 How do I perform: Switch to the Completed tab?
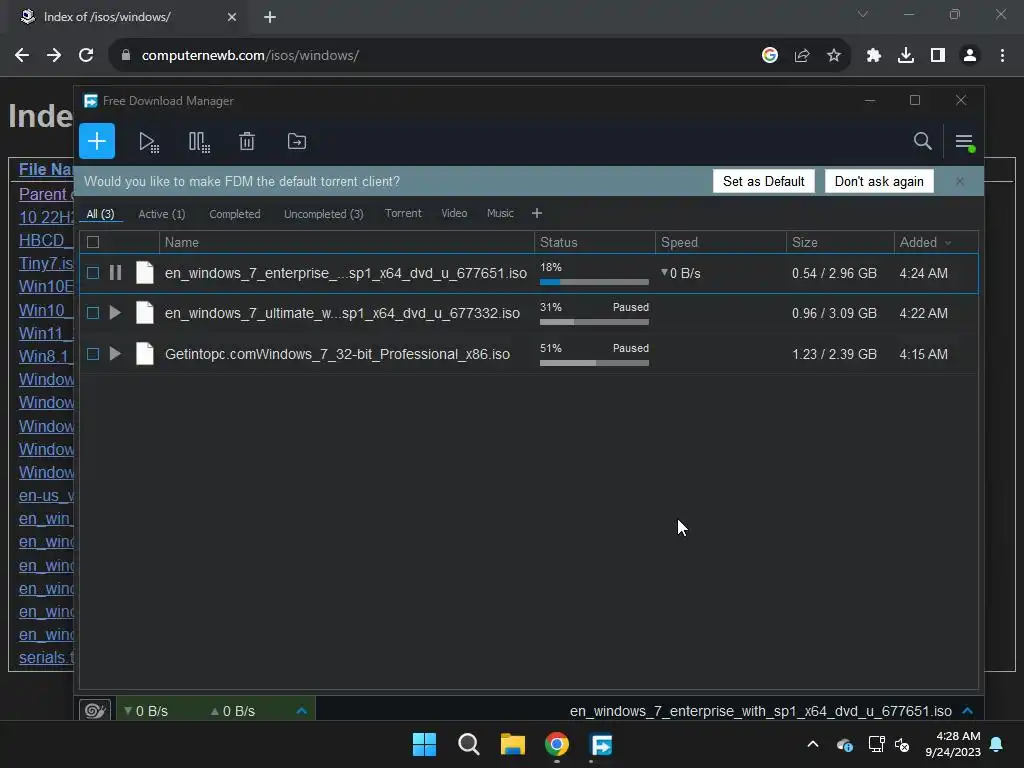tap(234, 214)
